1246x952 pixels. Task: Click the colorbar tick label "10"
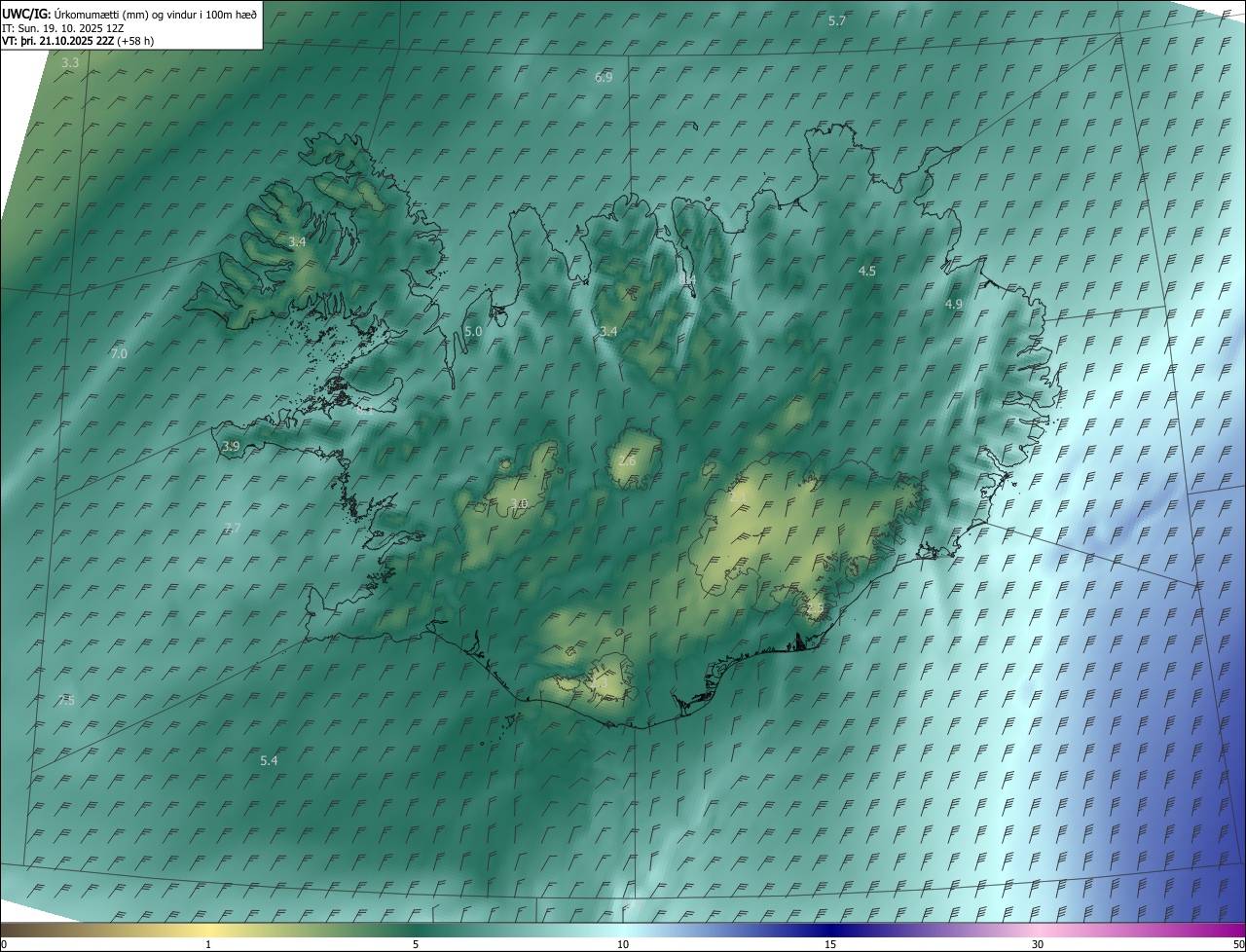pos(623,945)
